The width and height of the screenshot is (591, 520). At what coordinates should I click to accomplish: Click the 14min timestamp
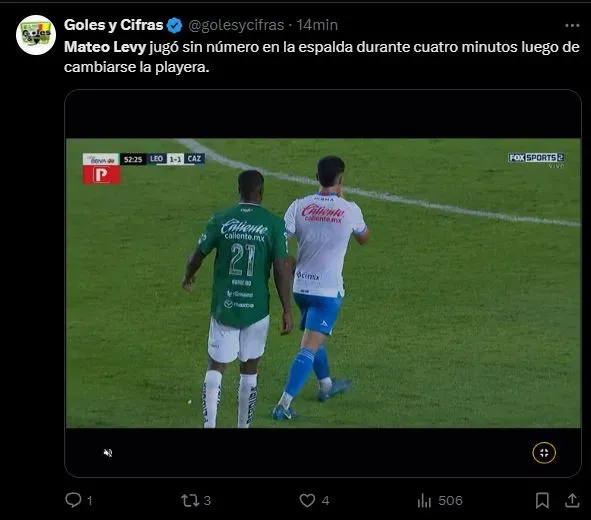click(x=317, y=25)
